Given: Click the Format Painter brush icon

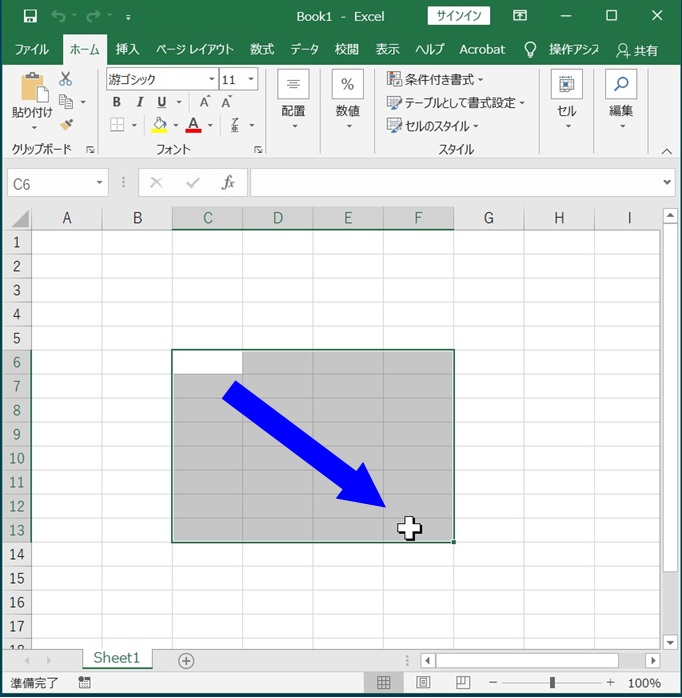Looking at the screenshot, I should 66,125.
